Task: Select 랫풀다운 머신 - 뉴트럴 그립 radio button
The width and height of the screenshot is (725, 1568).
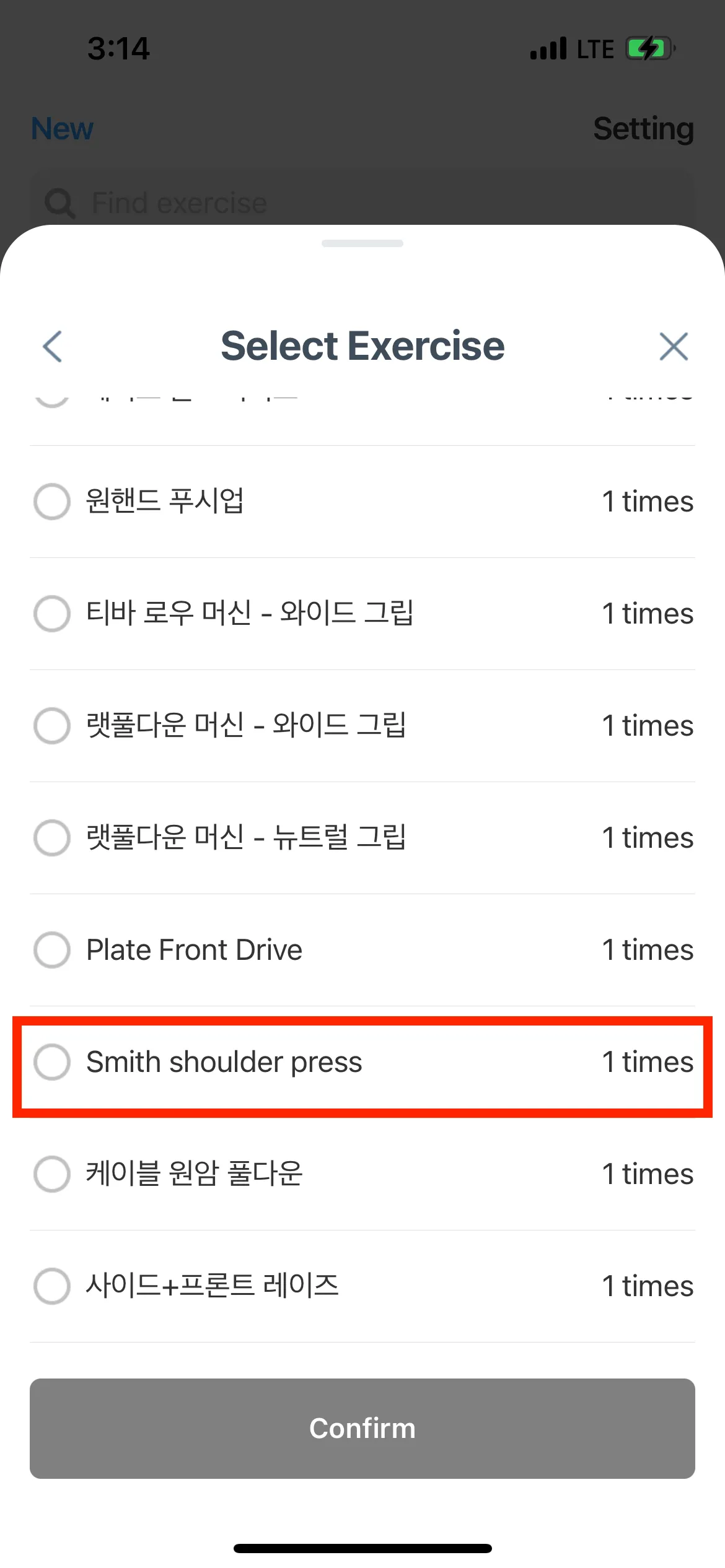Action: click(52, 838)
